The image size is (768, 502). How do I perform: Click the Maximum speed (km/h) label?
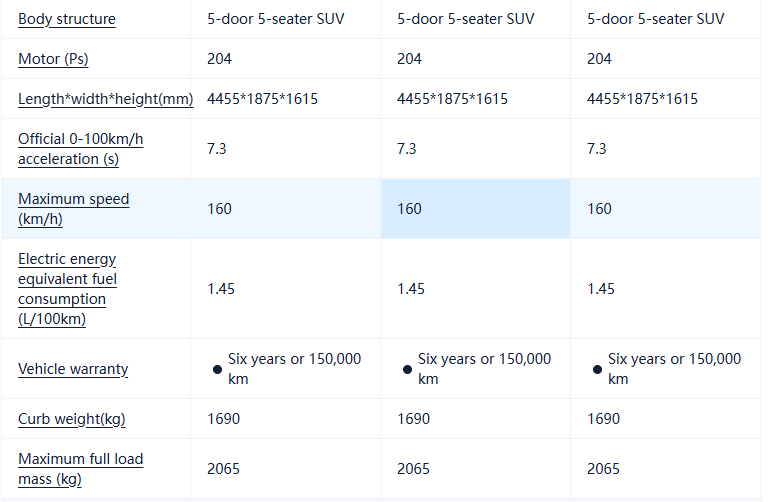click(73, 209)
